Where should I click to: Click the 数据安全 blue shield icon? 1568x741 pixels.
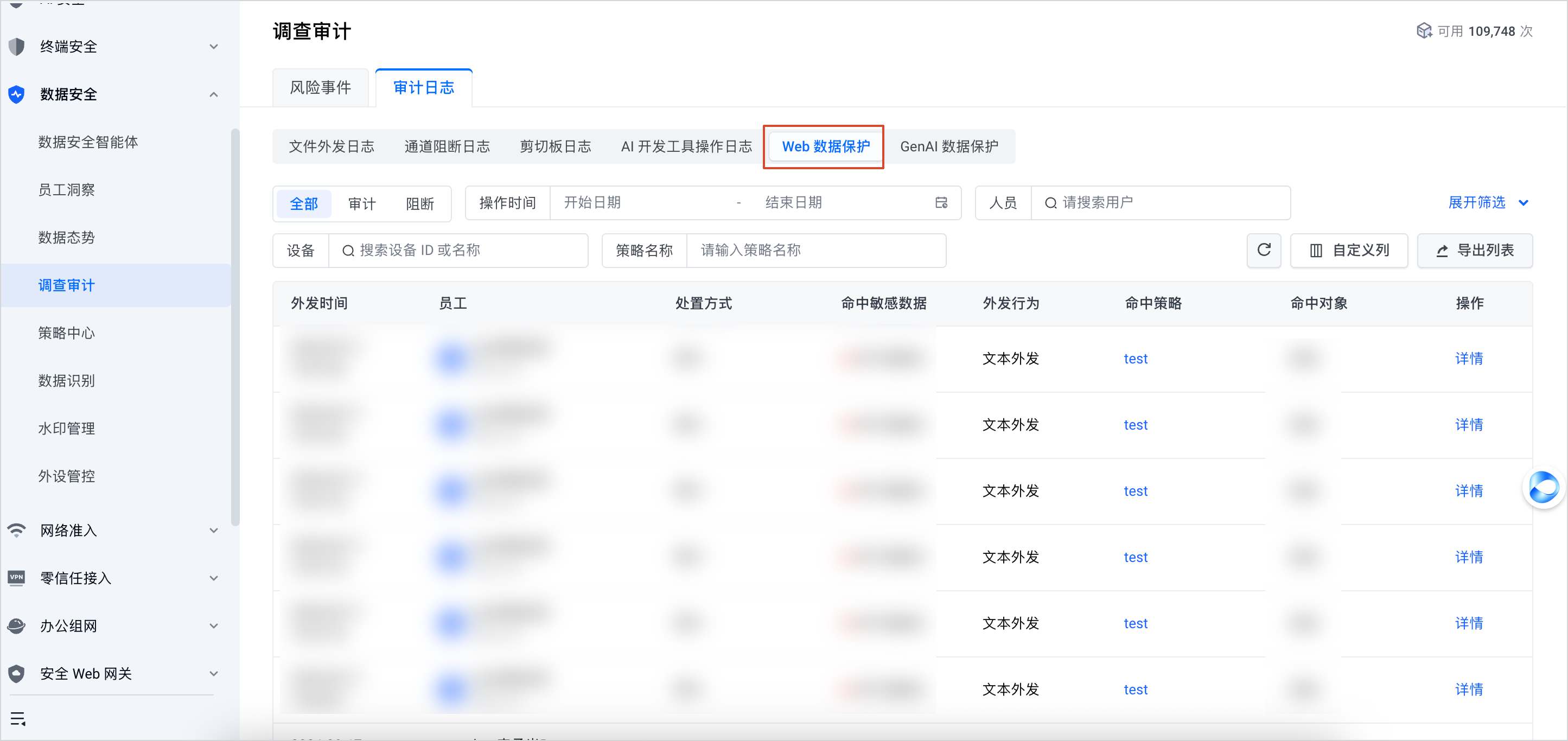(16, 94)
